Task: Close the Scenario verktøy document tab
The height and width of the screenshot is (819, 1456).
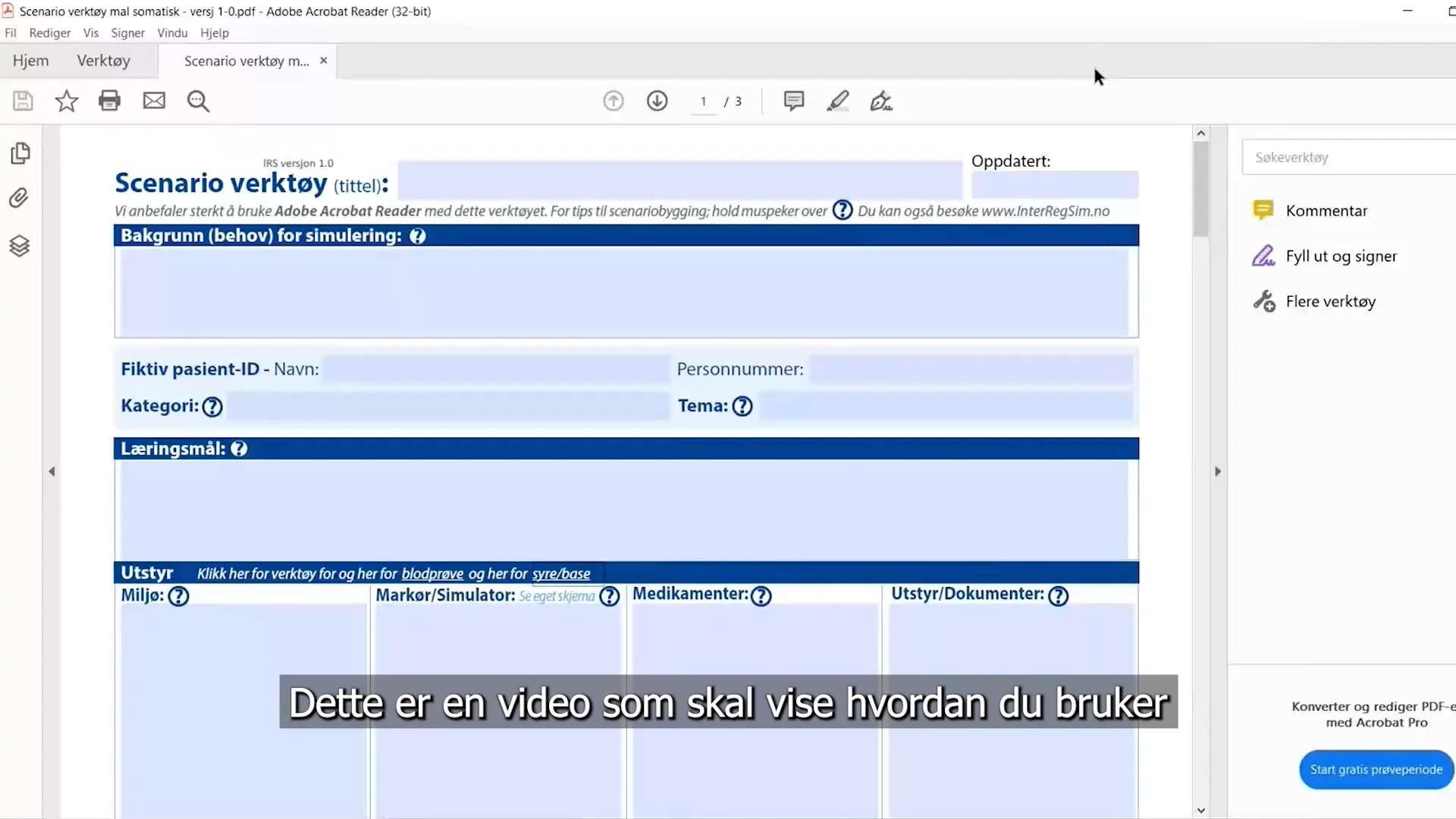Action: (324, 60)
